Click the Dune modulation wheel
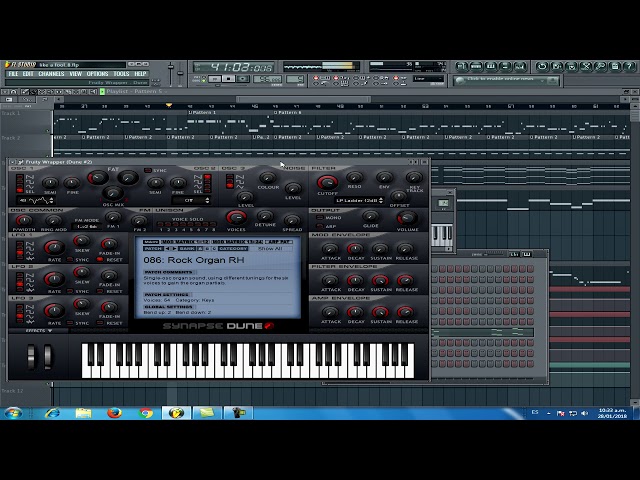The height and width of the screenshot is (480, 640). click(x=48, y=357)
